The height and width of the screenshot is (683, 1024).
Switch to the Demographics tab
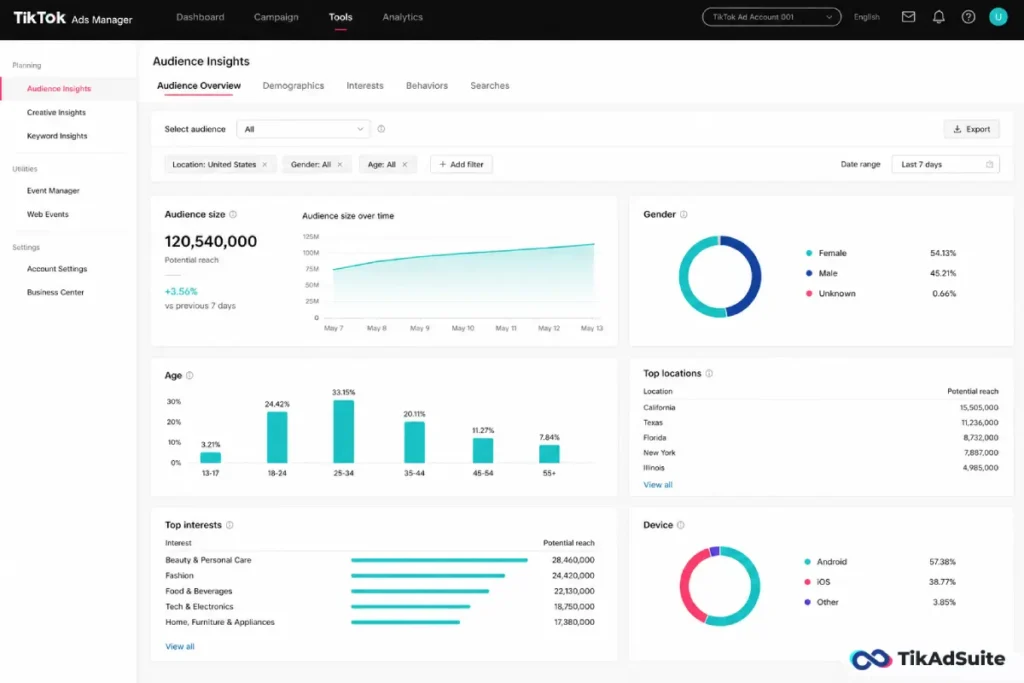293,86
